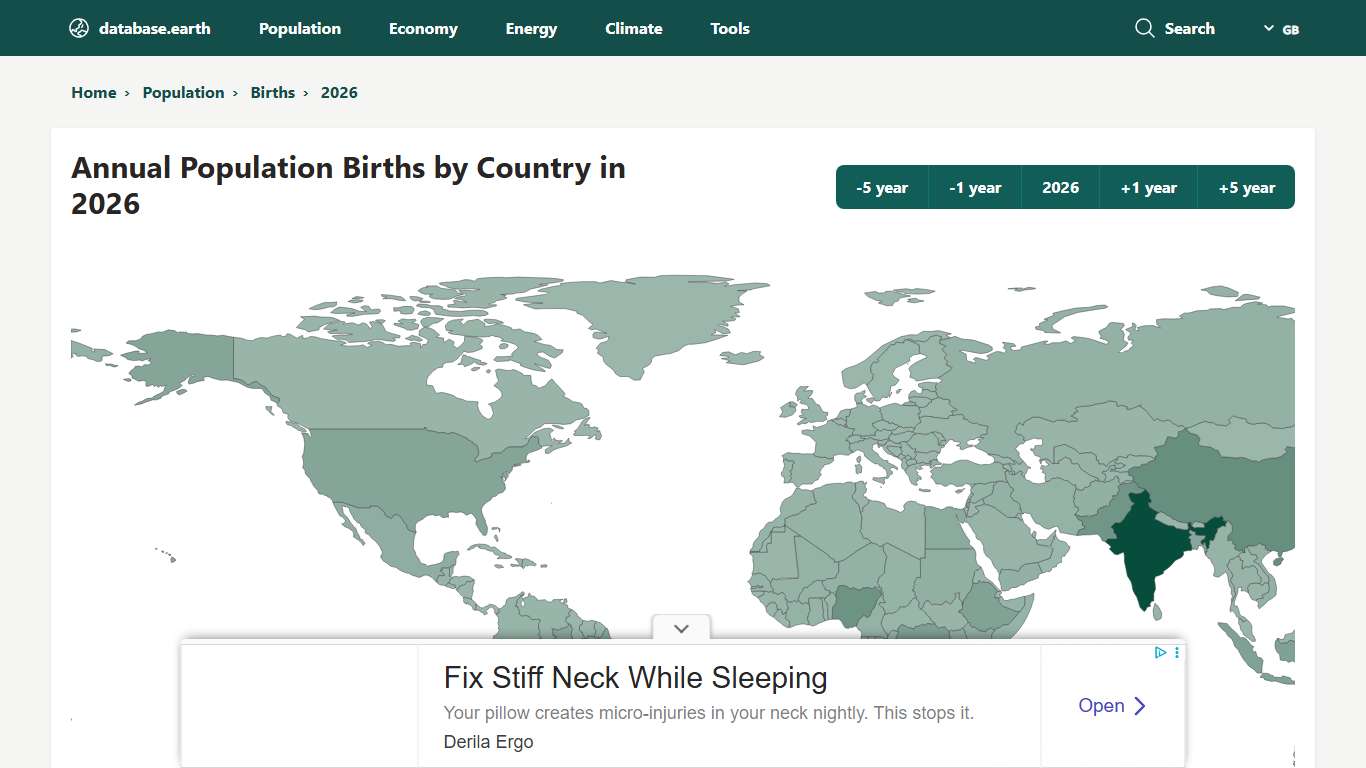This screenshot has width=1366, height=768.
Task: Open the Economy menu
Action: 423,28
